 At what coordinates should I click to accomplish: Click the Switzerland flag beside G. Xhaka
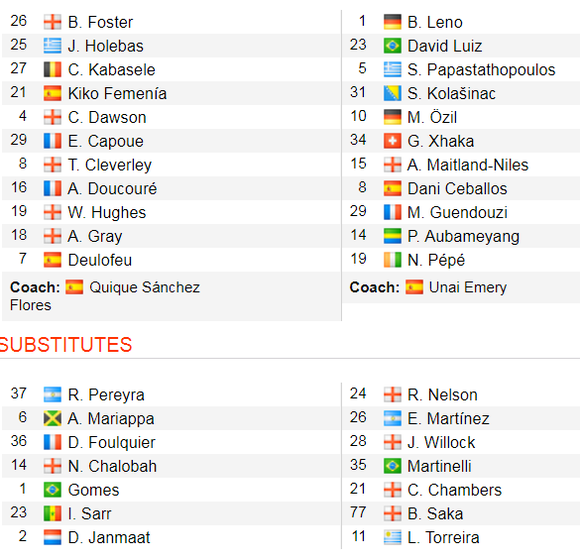[392, 141]
